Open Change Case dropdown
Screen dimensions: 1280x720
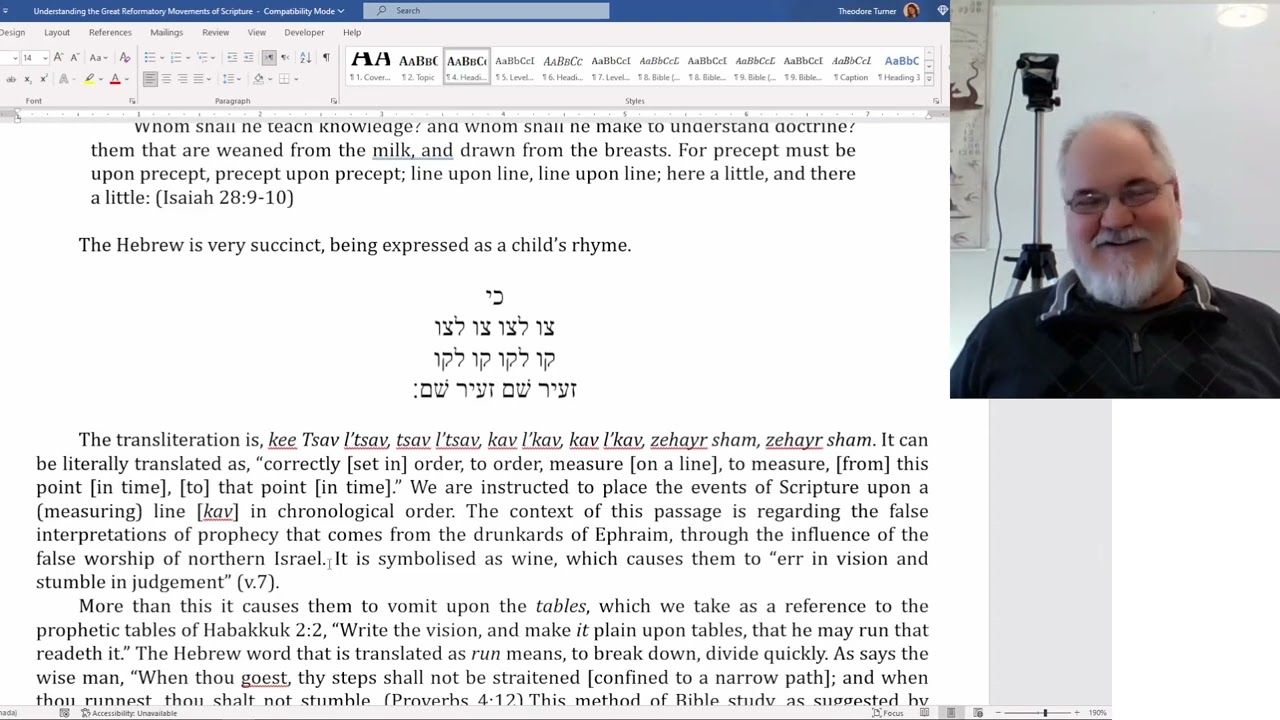(98, 57)
